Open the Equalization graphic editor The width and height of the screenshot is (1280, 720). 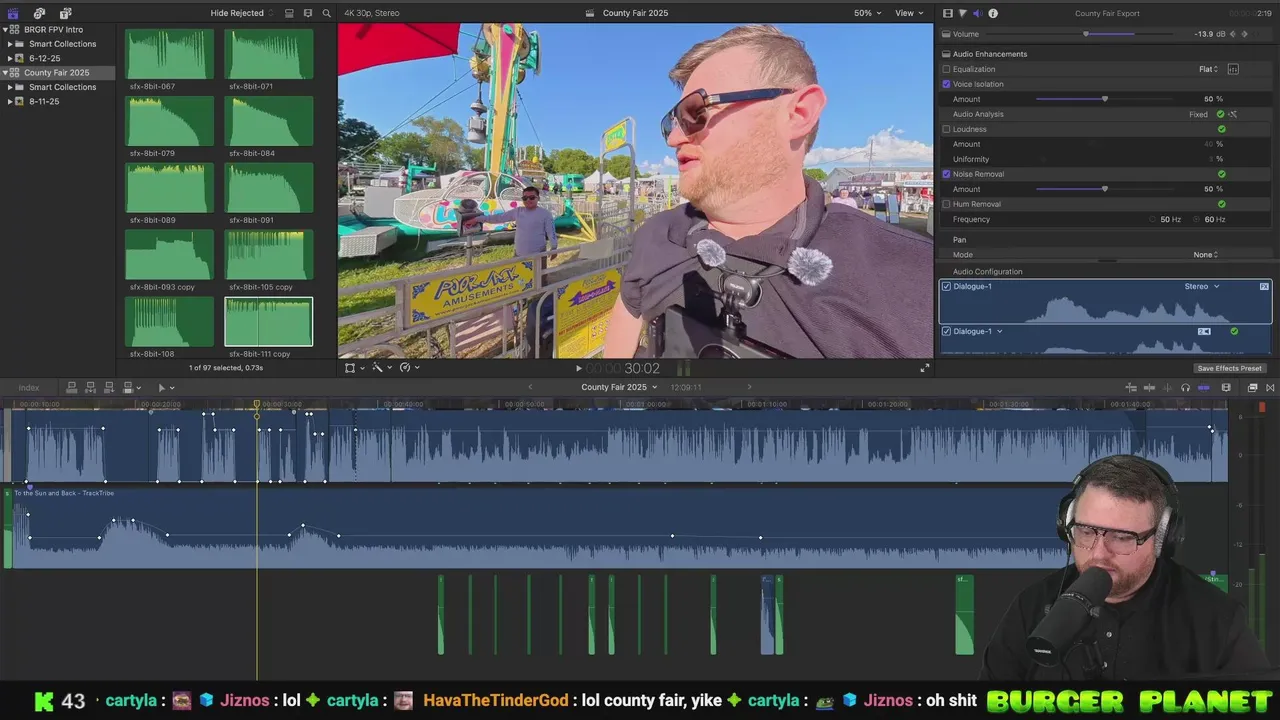click(x=1233, y=69)
